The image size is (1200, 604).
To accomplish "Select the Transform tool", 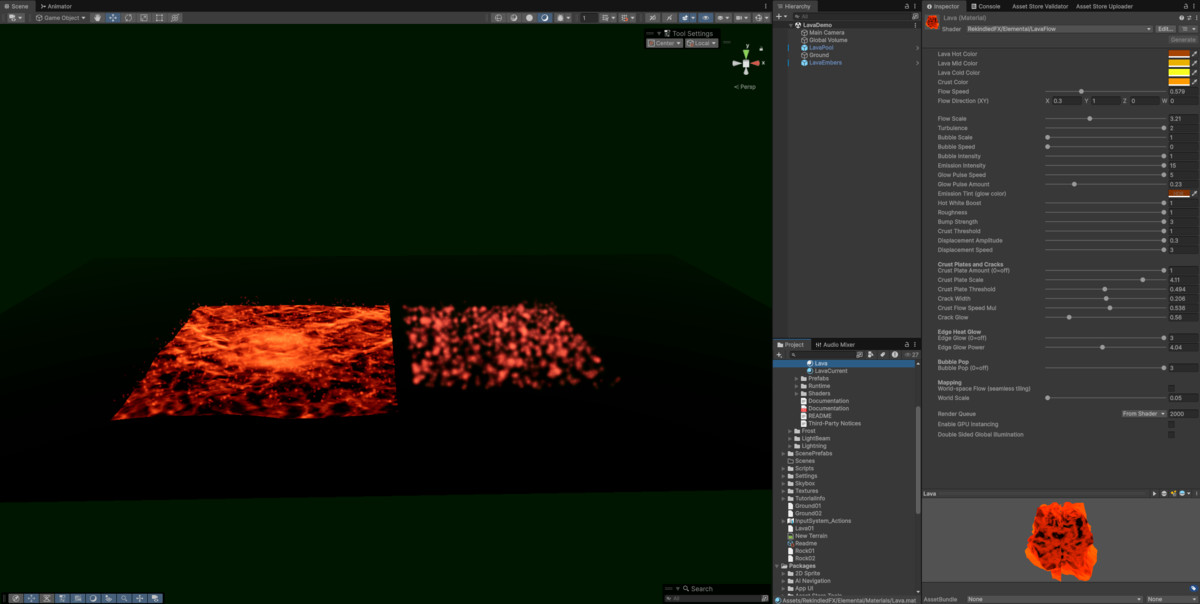I will [x=175, y=18].
